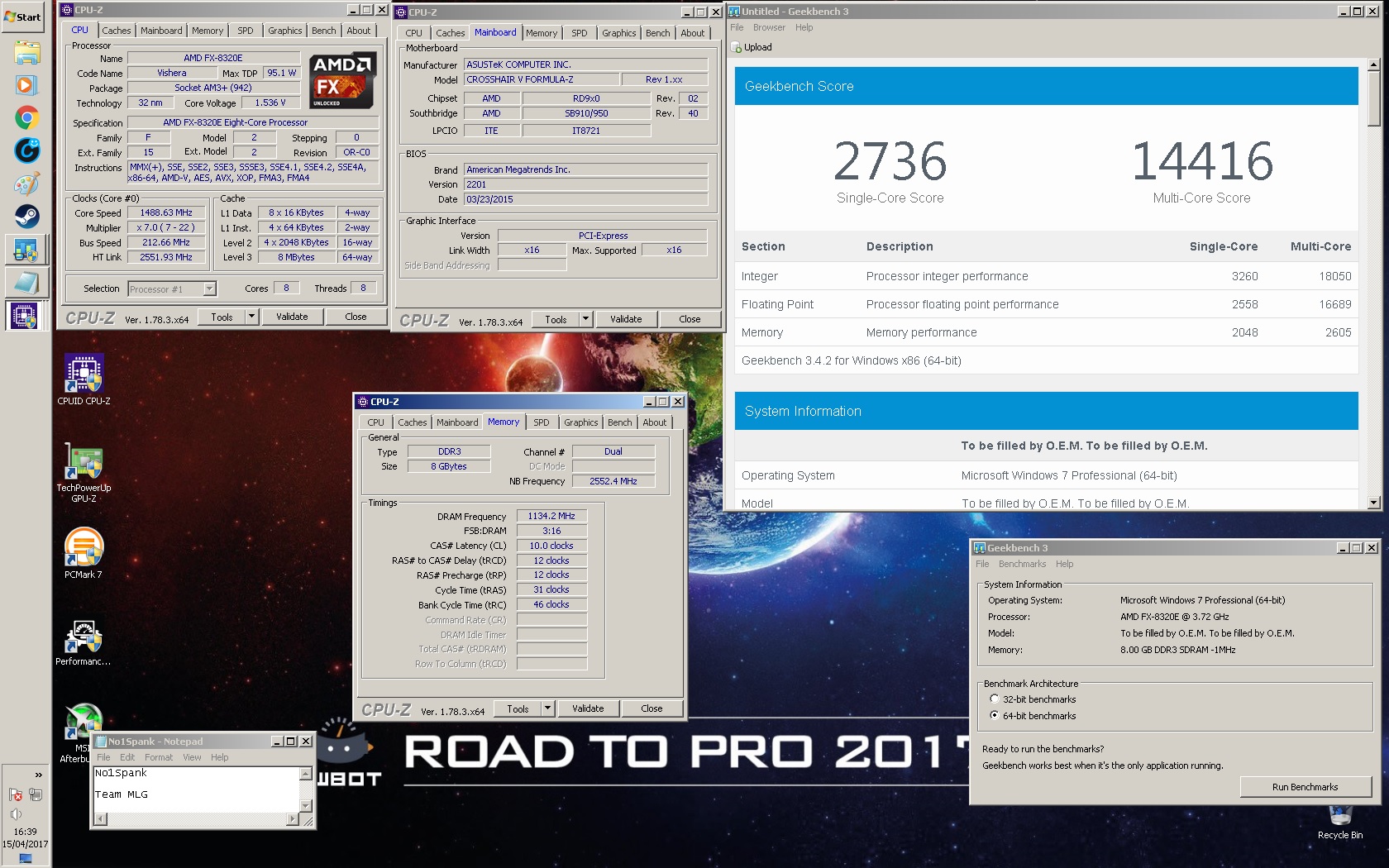Click the network tray icon
The height and width of the screenshot is (868, 1389).
(36, 794)
